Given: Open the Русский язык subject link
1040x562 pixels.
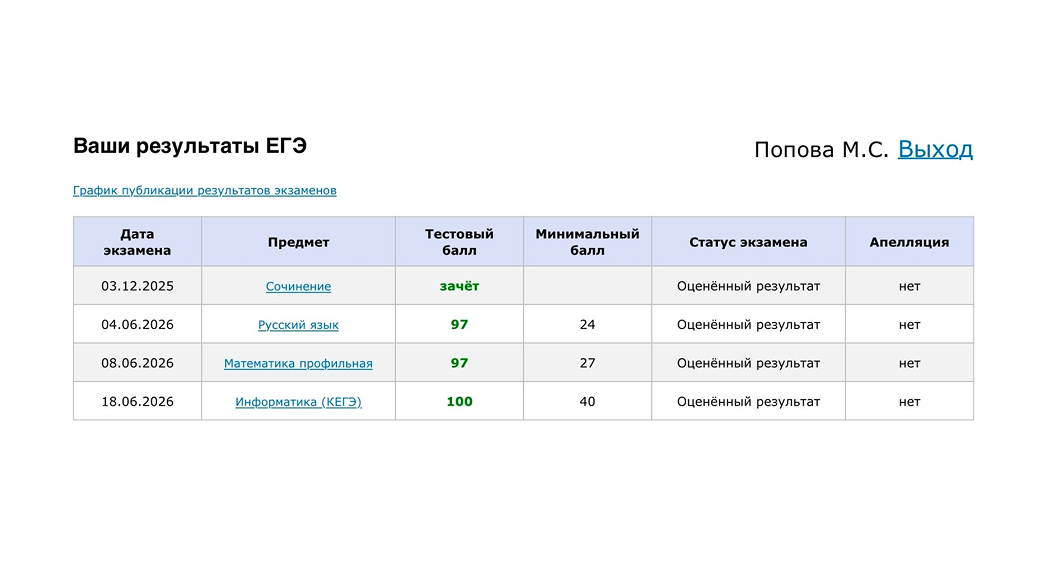Looking at the screenshot, I should point(298,324).
